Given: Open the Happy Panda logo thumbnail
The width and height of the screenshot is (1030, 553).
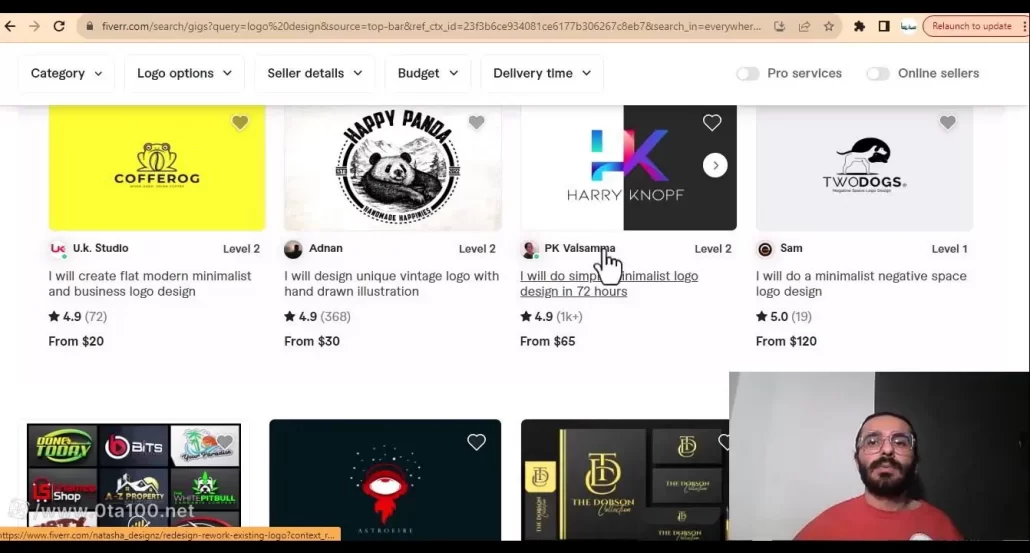Looking at the screenshot, I should (393, 167).
